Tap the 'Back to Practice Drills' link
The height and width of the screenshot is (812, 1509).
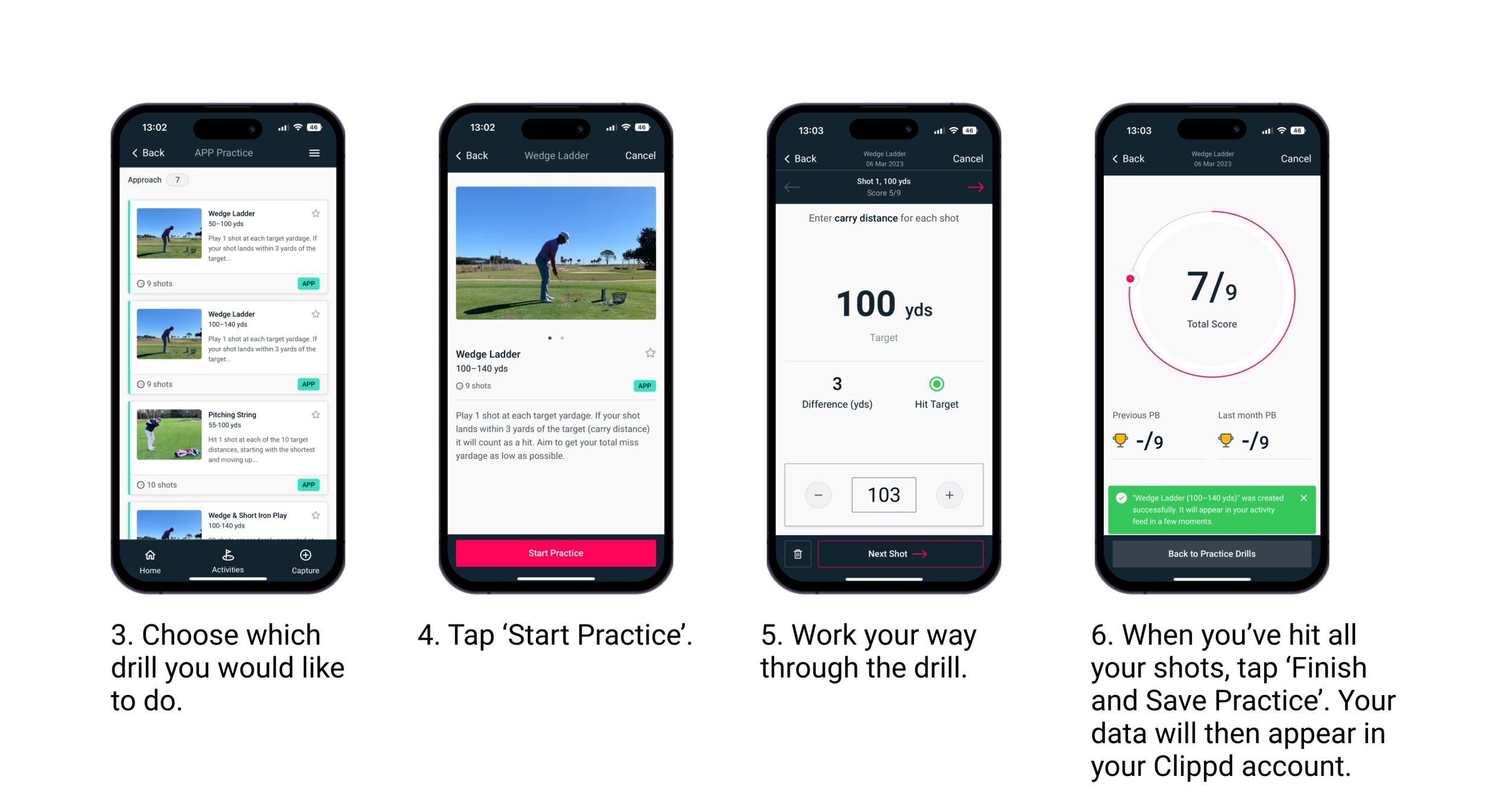[x=1215, y=554]
